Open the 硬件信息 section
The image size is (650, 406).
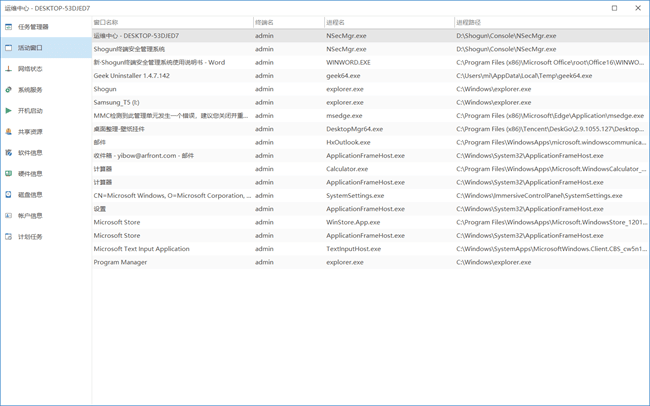coord(30,174)
